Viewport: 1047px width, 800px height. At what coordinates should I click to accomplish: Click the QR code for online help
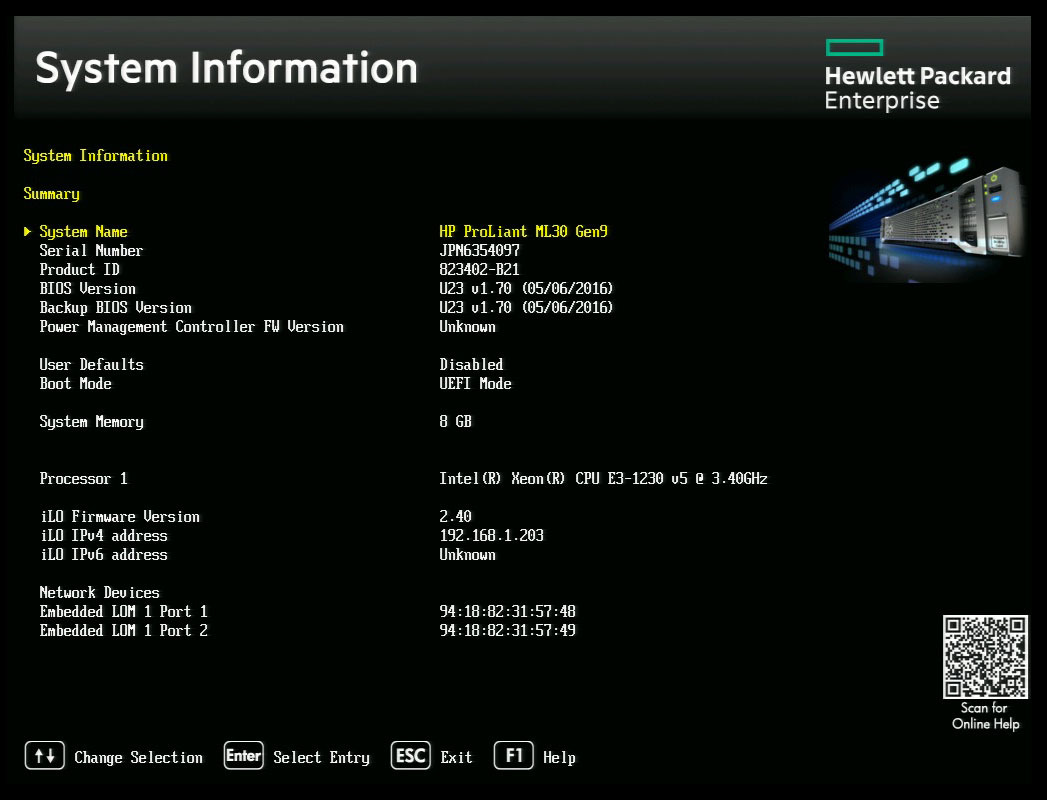pos(985,656)
